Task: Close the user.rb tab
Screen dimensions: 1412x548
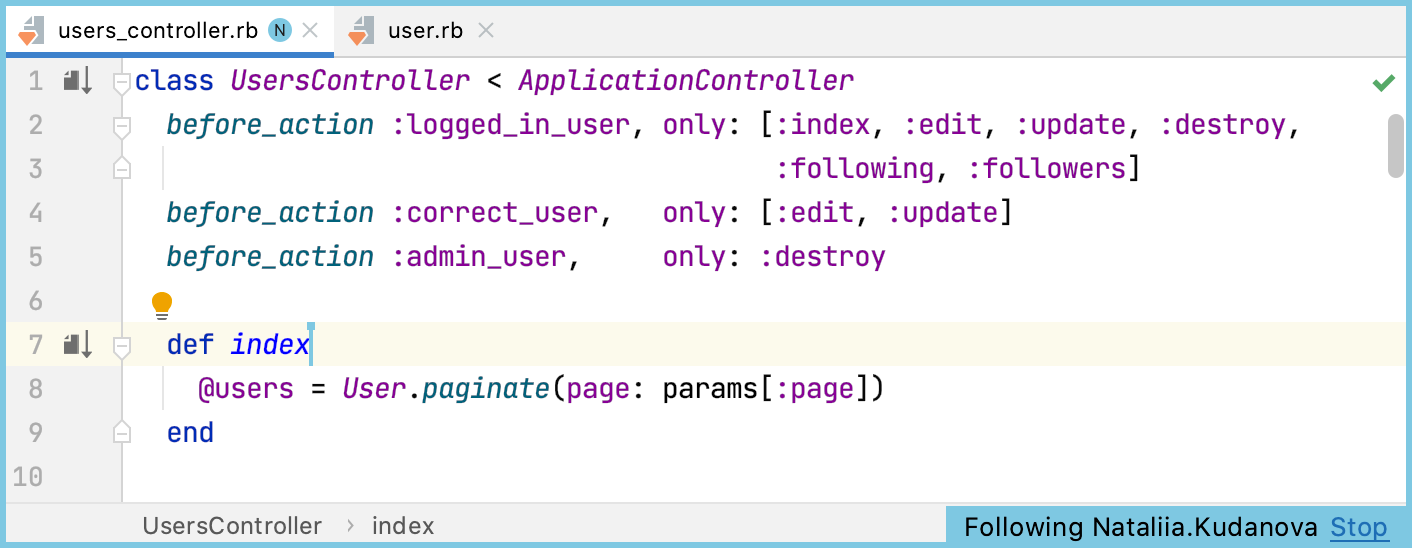Action: click(x=486, y=31)
